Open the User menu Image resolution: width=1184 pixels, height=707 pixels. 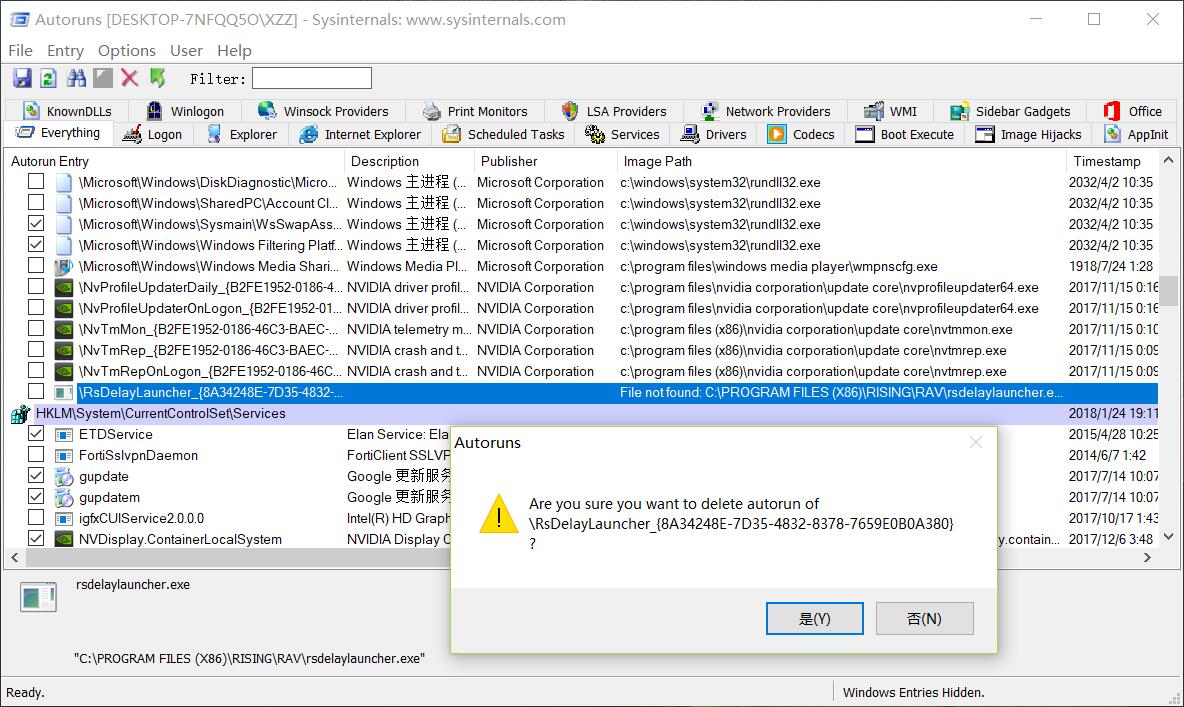tap(187, 51)
